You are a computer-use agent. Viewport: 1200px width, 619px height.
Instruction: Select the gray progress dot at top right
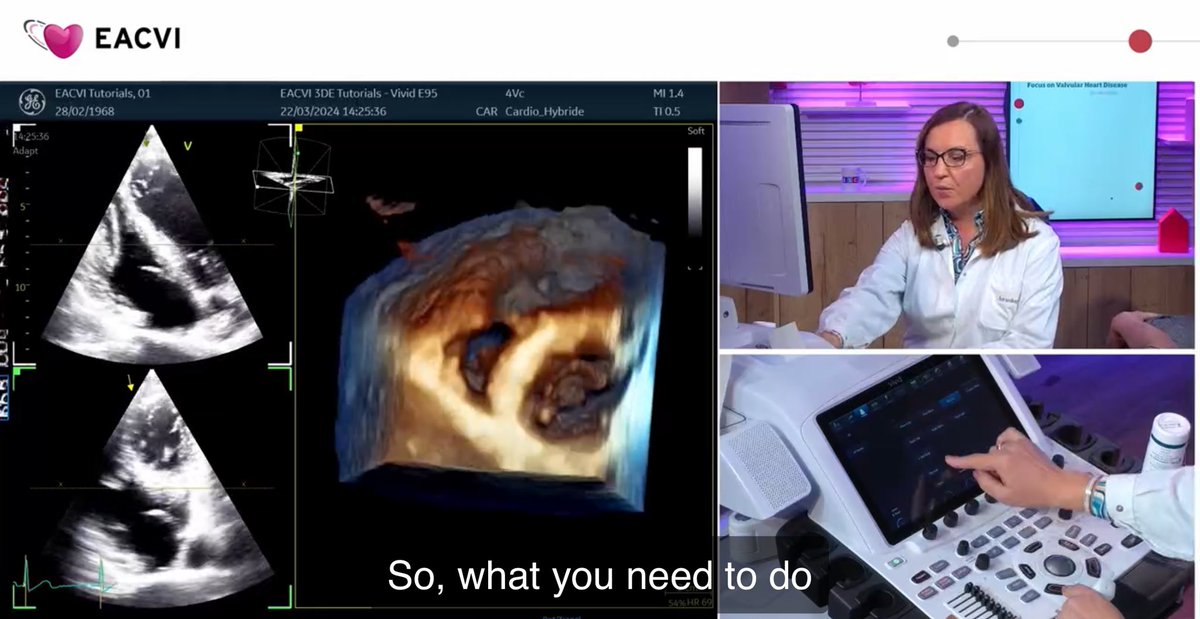953,41
